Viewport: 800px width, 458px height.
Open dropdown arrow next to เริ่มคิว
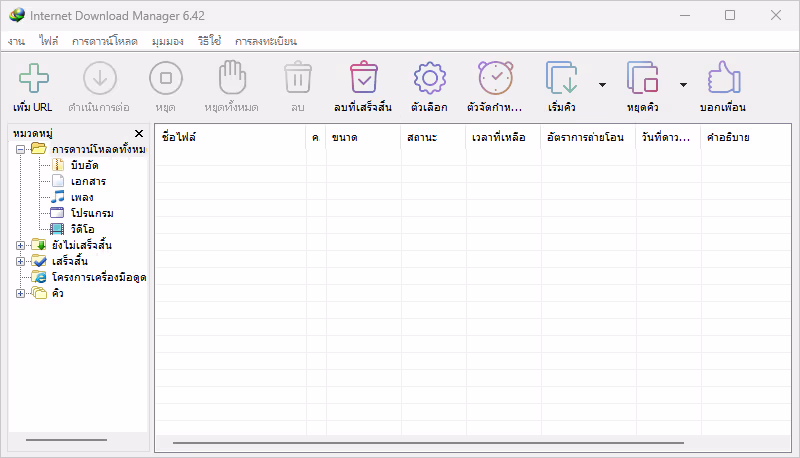602,85
